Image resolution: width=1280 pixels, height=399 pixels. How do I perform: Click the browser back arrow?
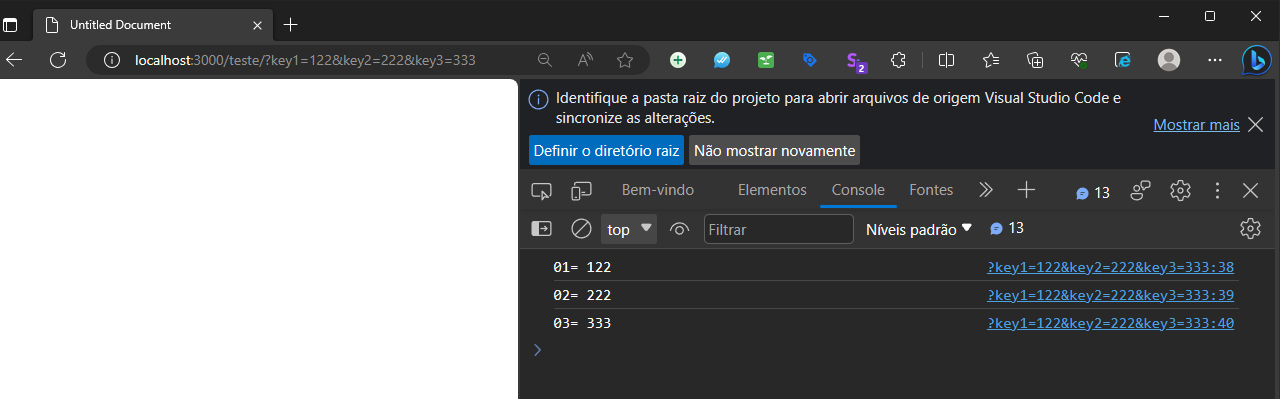(14, 60)
